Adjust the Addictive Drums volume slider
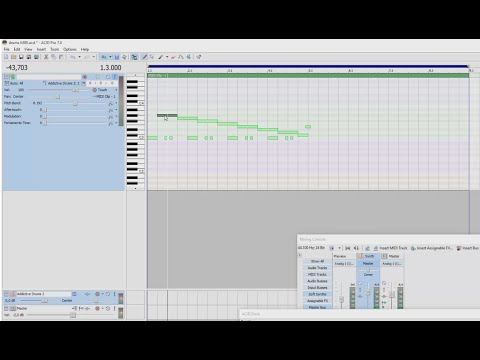The width and height of the screenshot is (480, 360). pos(44,301)
